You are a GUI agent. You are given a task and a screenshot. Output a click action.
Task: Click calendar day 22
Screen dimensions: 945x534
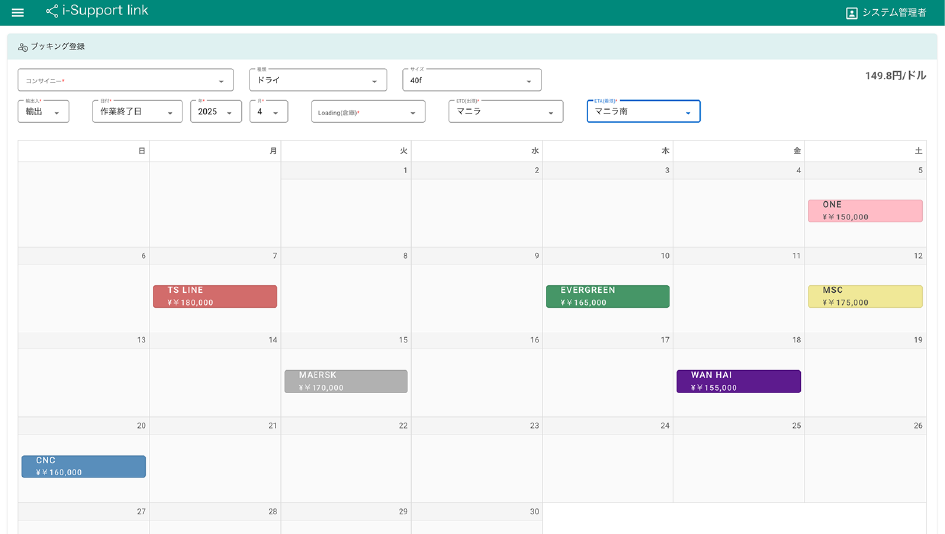pyautogui.click(x=346, y=460)
